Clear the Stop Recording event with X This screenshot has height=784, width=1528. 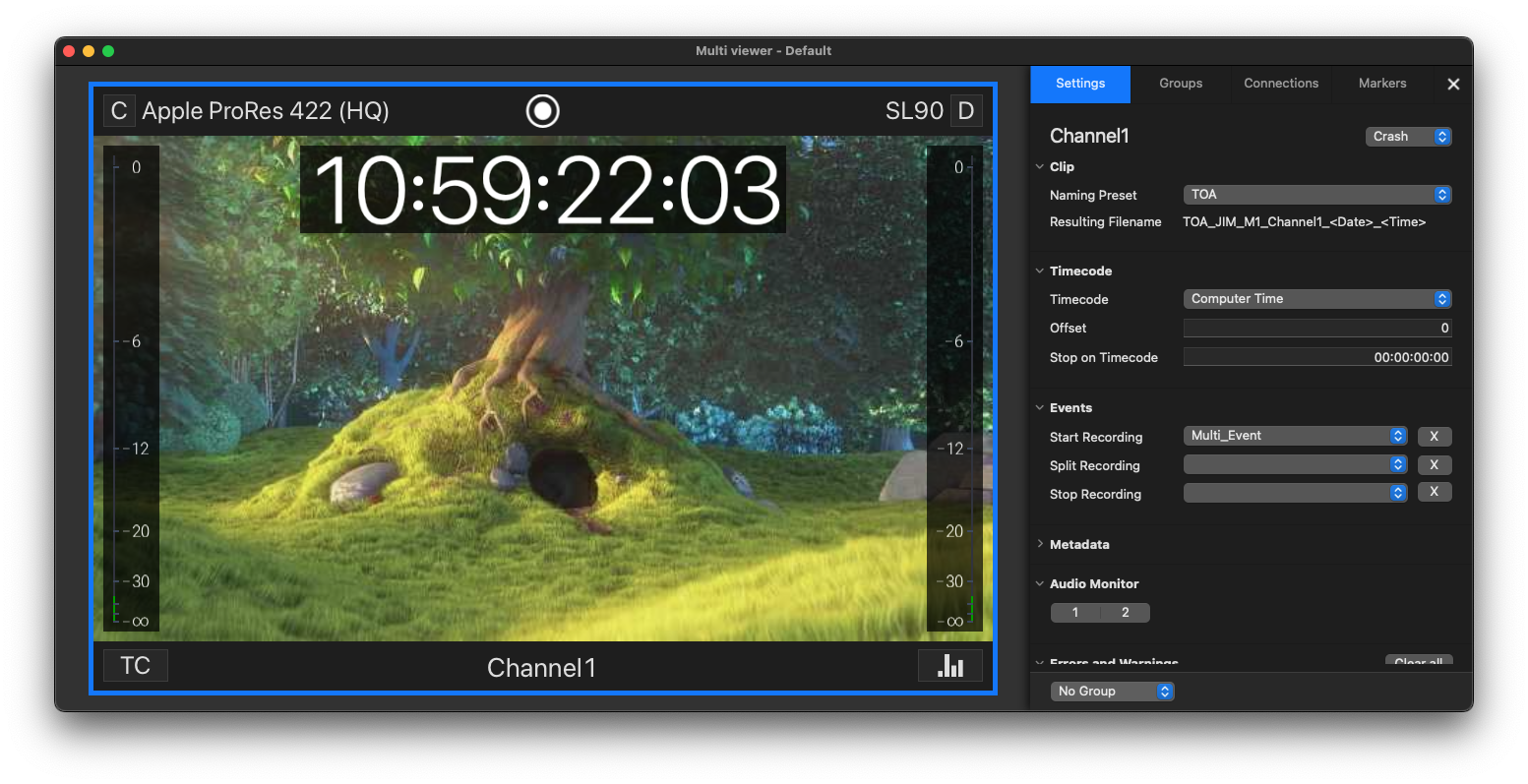point(1435,492)
